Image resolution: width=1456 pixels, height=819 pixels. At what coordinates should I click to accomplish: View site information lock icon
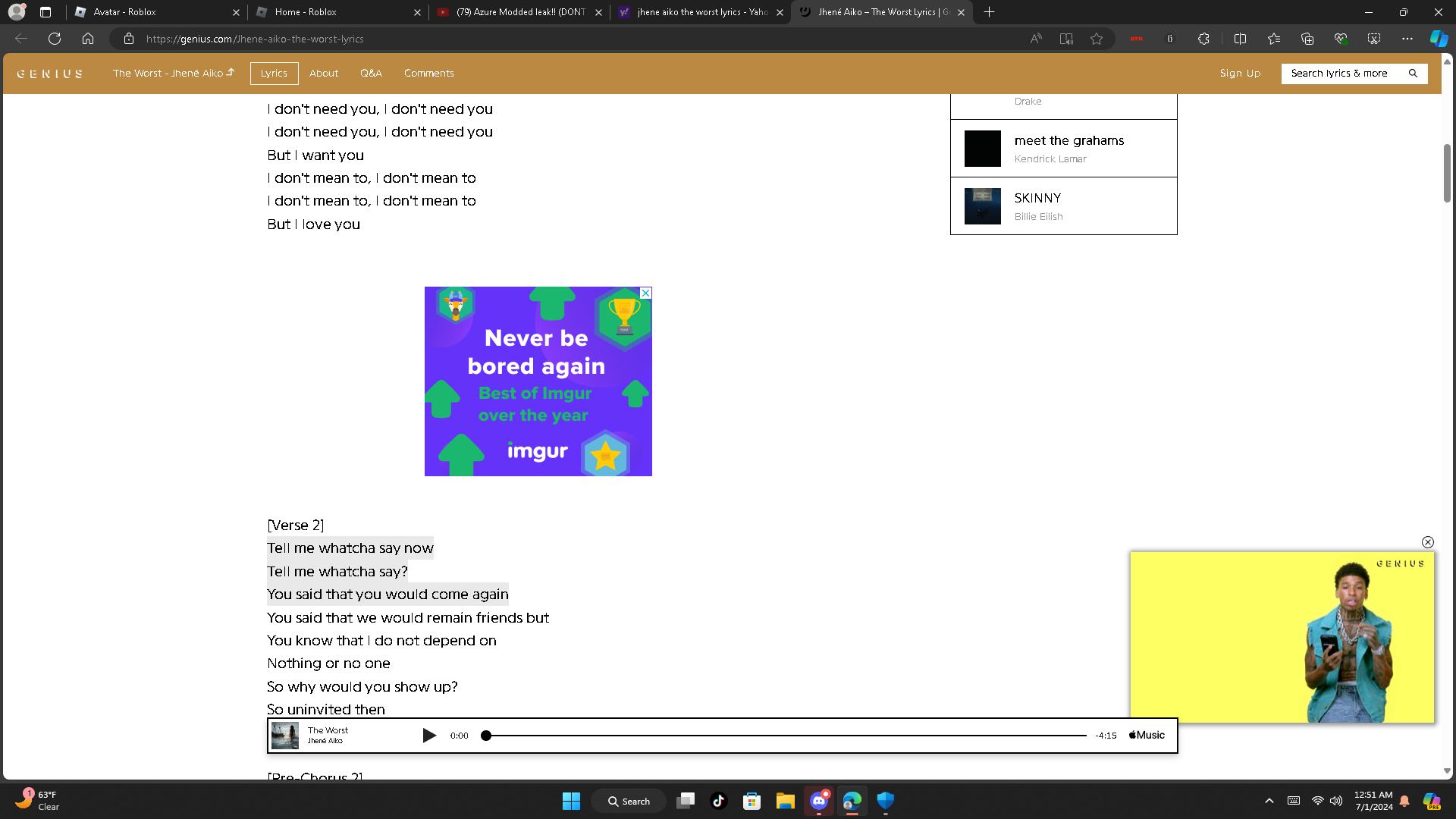pyautogui.click(x=129, y=39)
